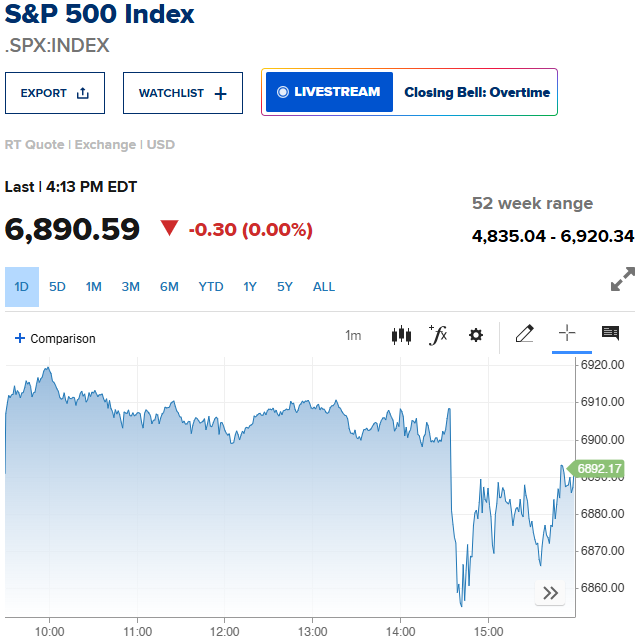642x643 pixels.
Task: Toggle the crosshair tool
Action: pyautogui.click(x=567, y=334)
